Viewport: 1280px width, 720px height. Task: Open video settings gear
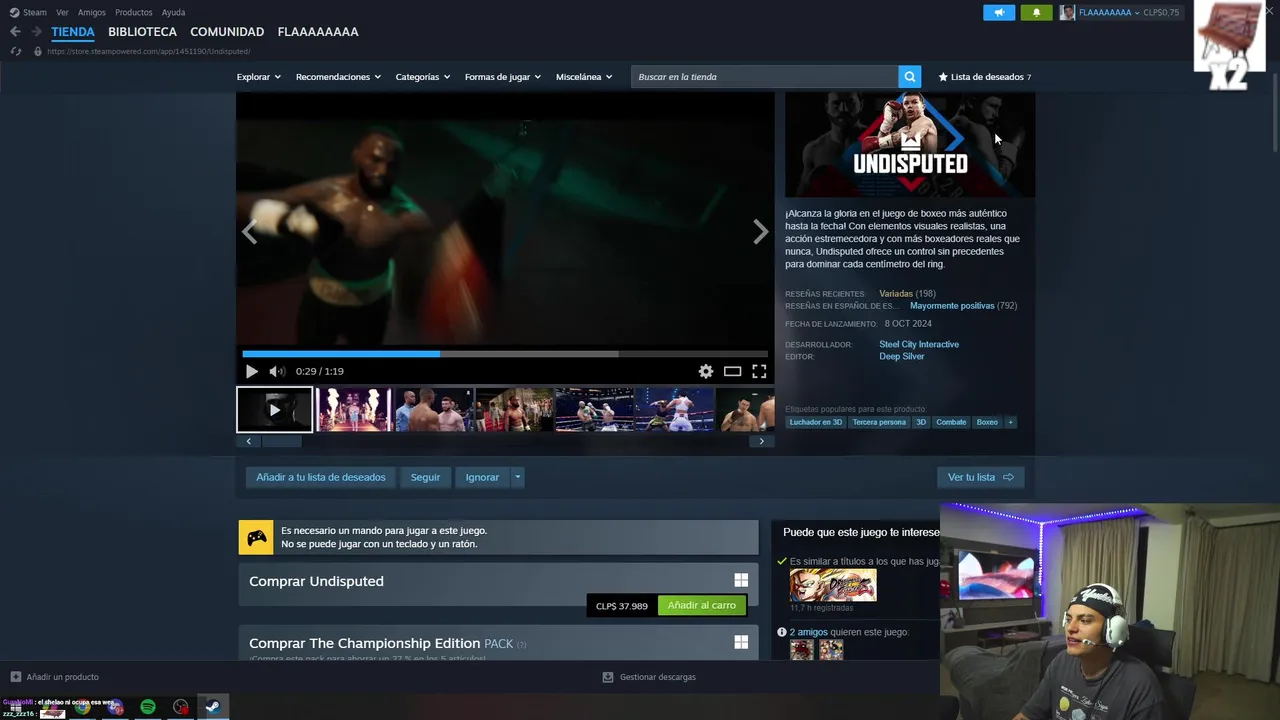(706, 371)
